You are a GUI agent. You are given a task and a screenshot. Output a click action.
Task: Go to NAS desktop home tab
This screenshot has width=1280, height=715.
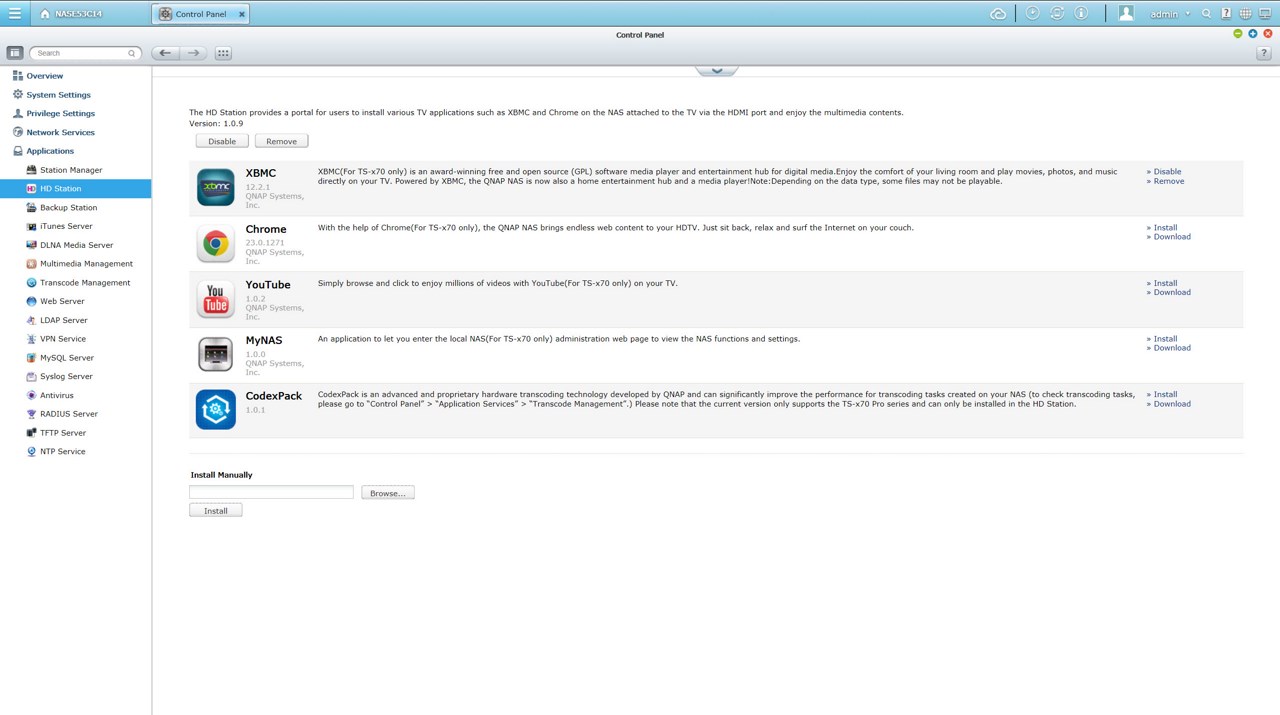pyautogui.click(x=72, y=14)
